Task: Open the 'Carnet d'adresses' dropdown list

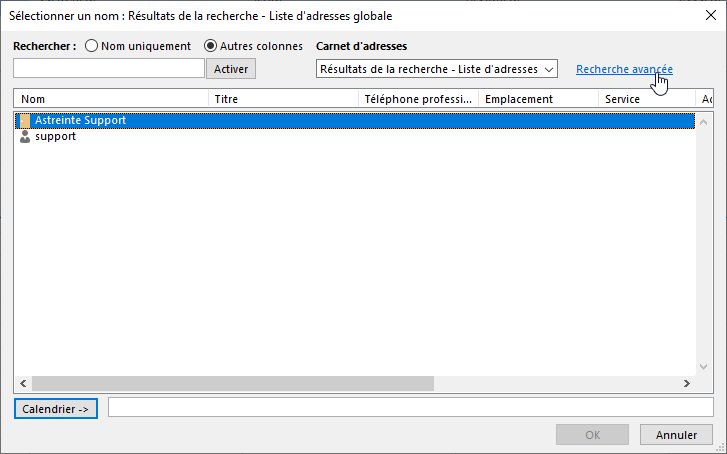Action: [436, 69]
